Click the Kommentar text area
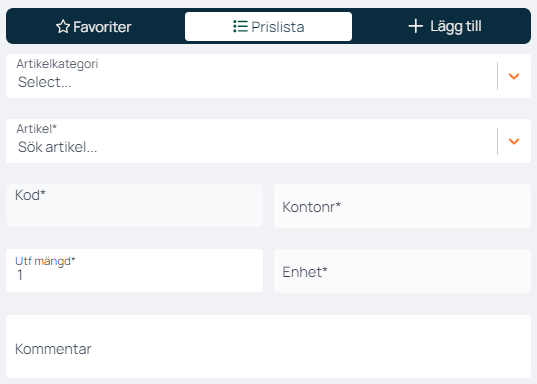Image resolution: width=537 pixels, height=384 pixels. click(x=268, y=347)
